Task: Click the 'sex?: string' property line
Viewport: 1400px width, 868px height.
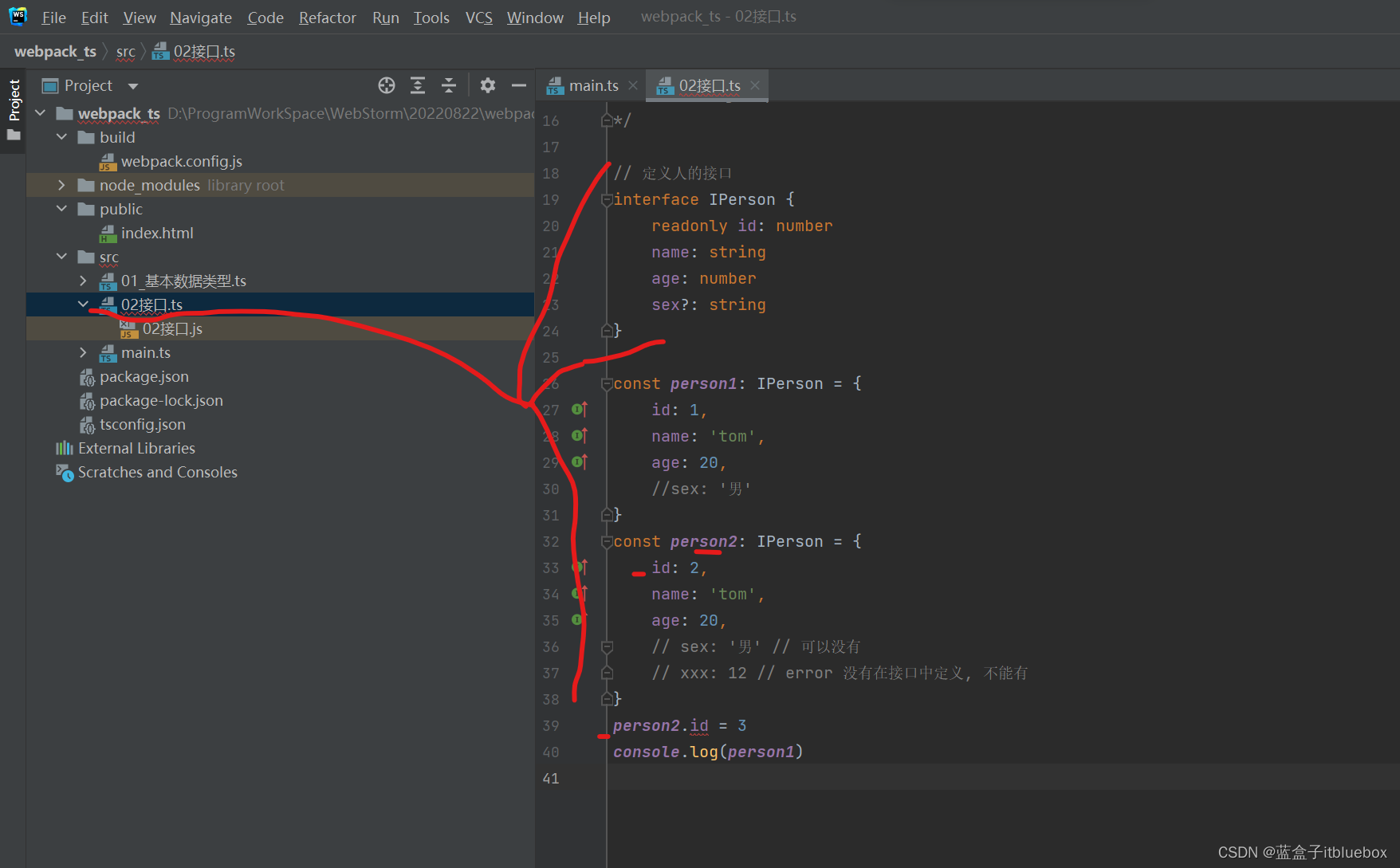Action: pyautogui.click(x=708, y=304)
